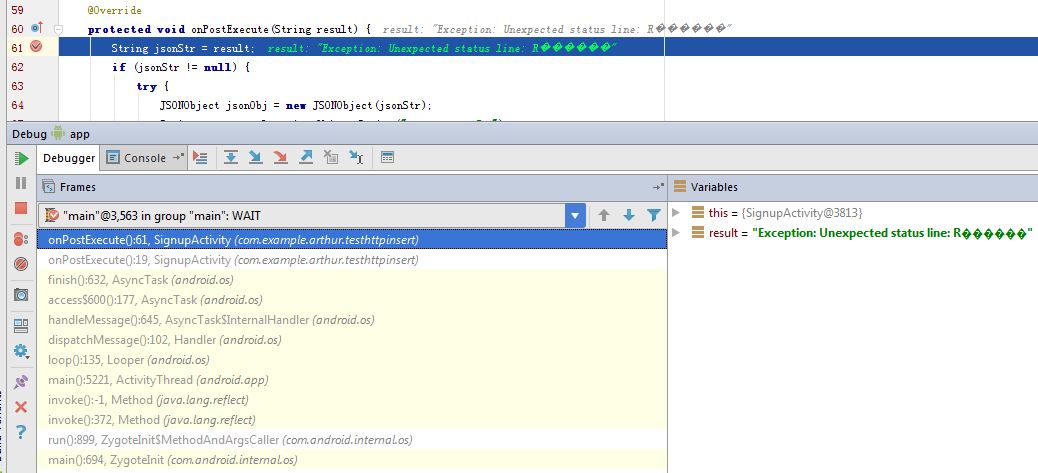Stop the debug session red square
Image resolution: width=1038 pixels, height=473 pixels.
point(21,208)
